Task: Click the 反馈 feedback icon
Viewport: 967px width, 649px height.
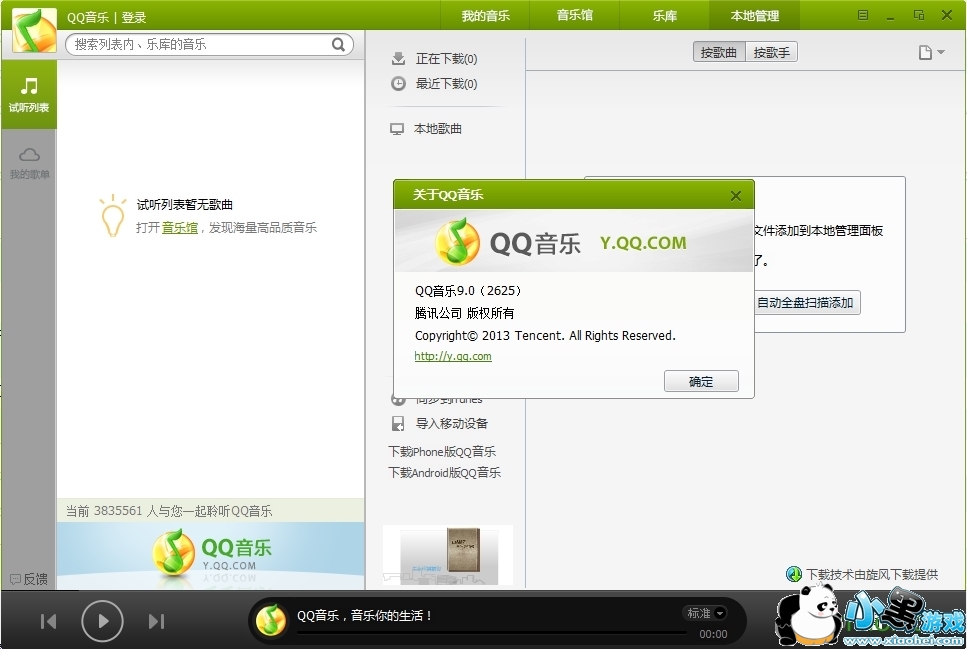Action: point(15,579)
